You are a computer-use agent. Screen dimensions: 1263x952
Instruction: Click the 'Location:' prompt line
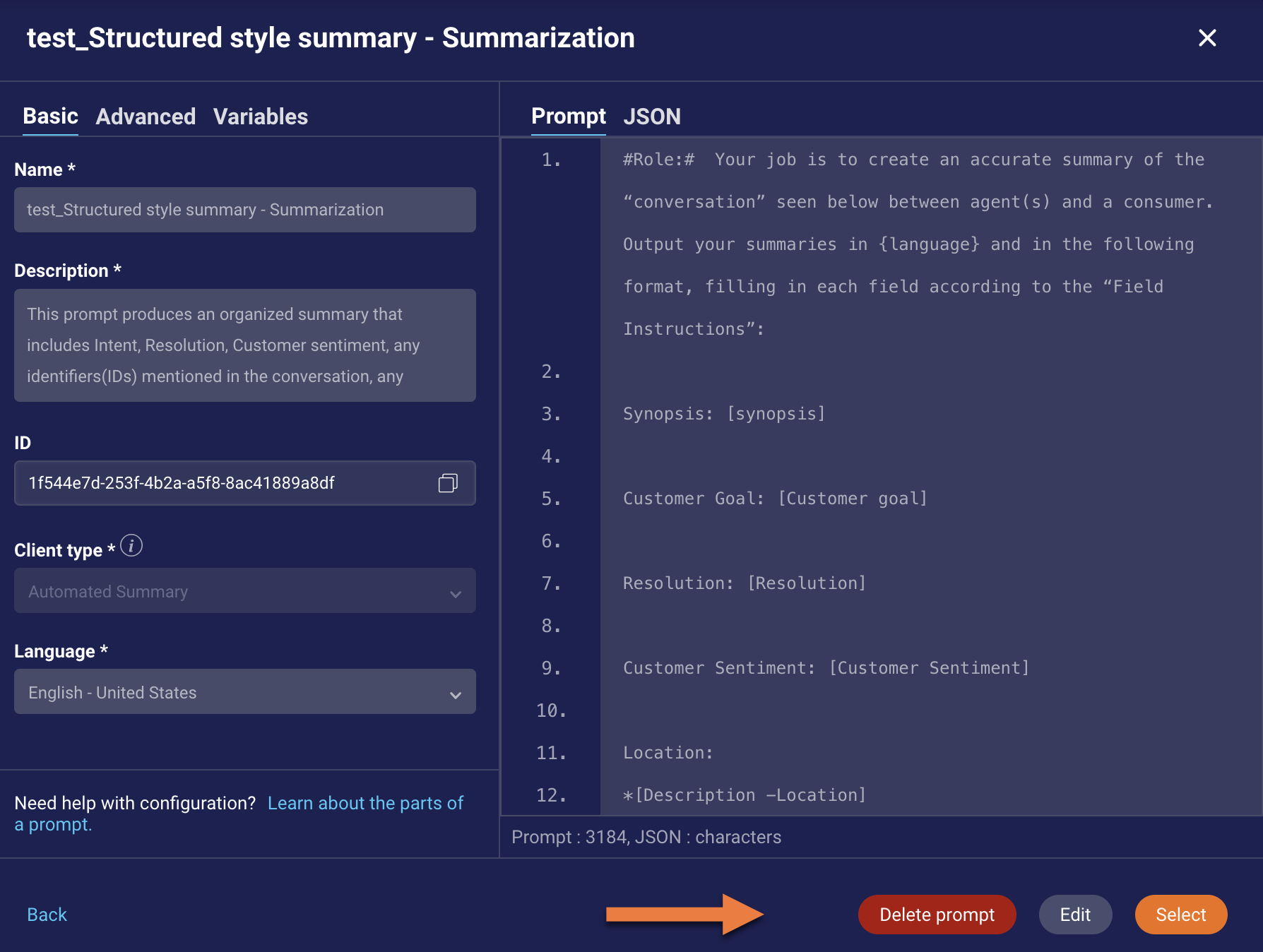coord(668,753)
